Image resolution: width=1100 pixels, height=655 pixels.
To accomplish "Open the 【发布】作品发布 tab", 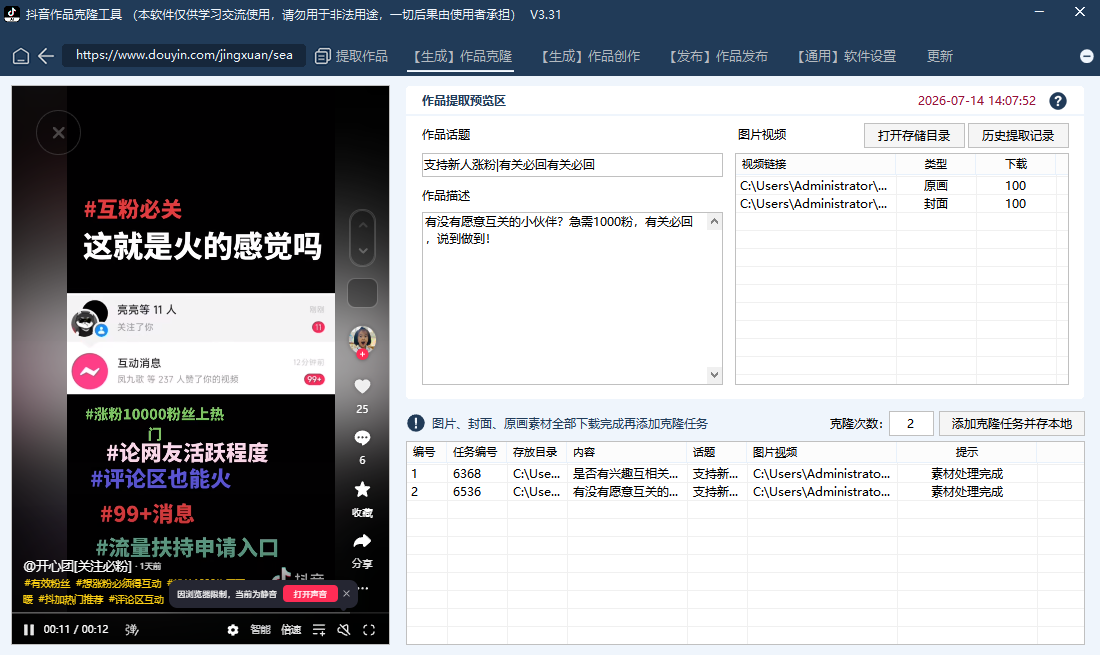I will click(x=718, y=56).
